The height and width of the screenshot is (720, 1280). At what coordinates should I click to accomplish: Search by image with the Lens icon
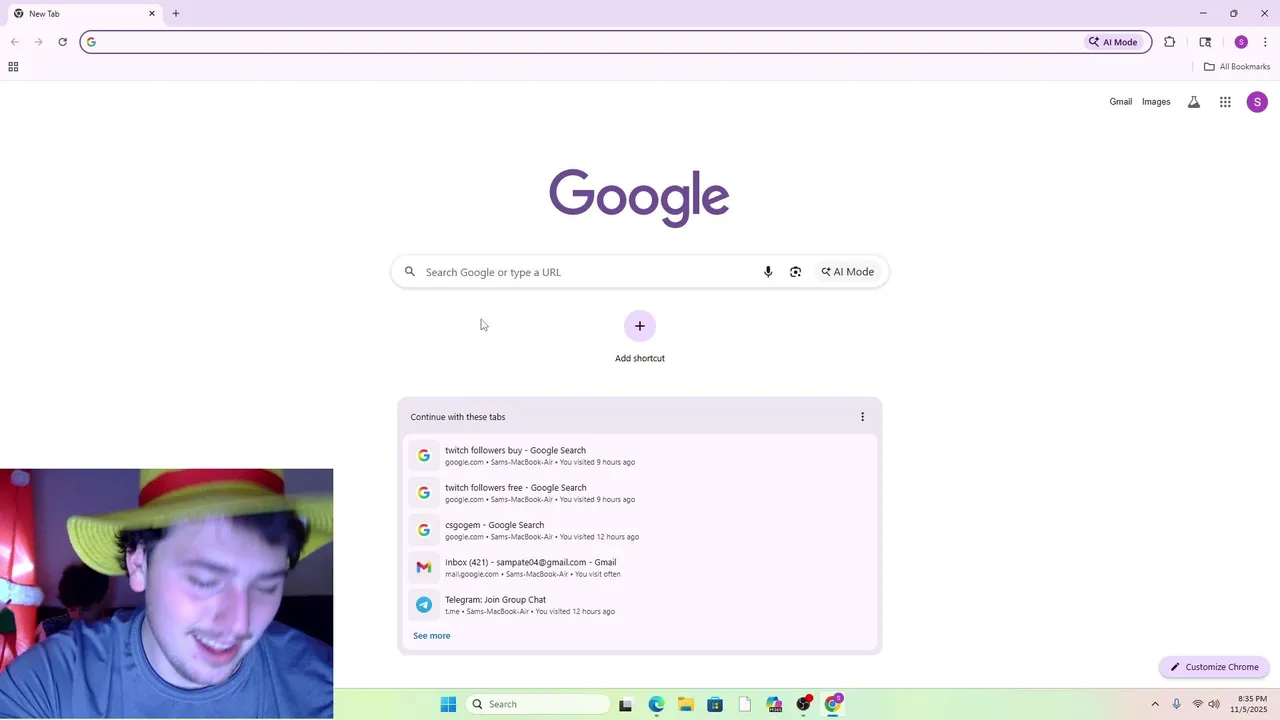pos(795,272)
